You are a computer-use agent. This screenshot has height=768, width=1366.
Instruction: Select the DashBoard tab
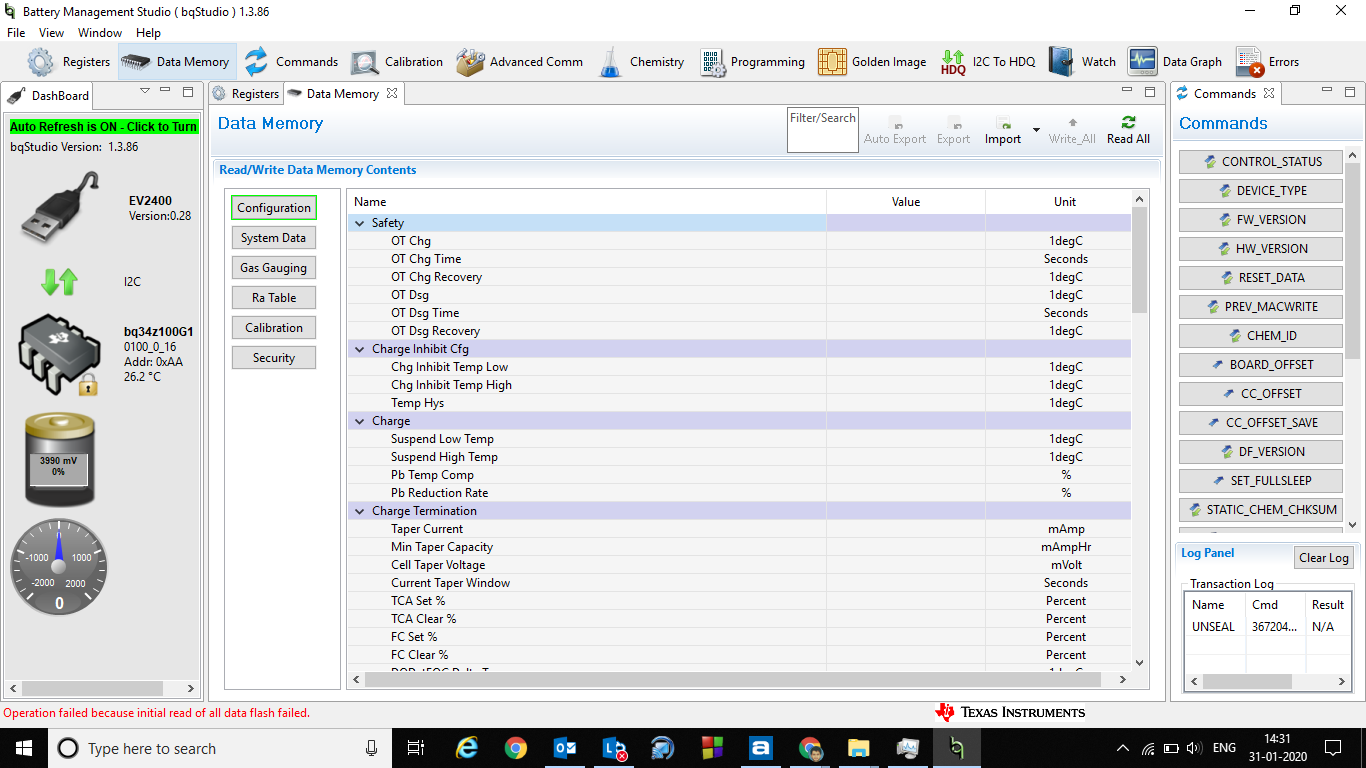49,96
